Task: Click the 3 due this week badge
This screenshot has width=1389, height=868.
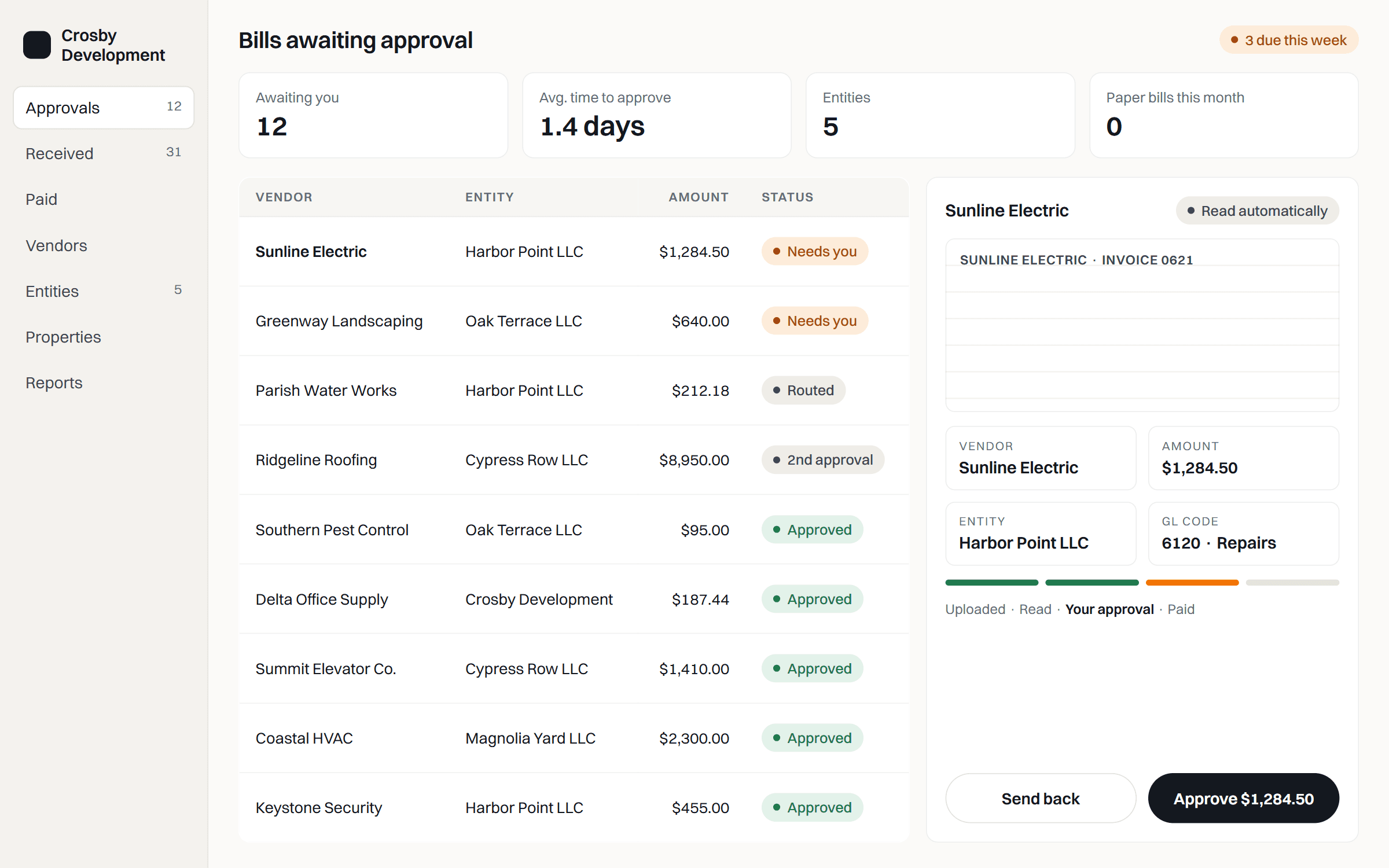Action: pyautogui.click(x=1289, y=40)
